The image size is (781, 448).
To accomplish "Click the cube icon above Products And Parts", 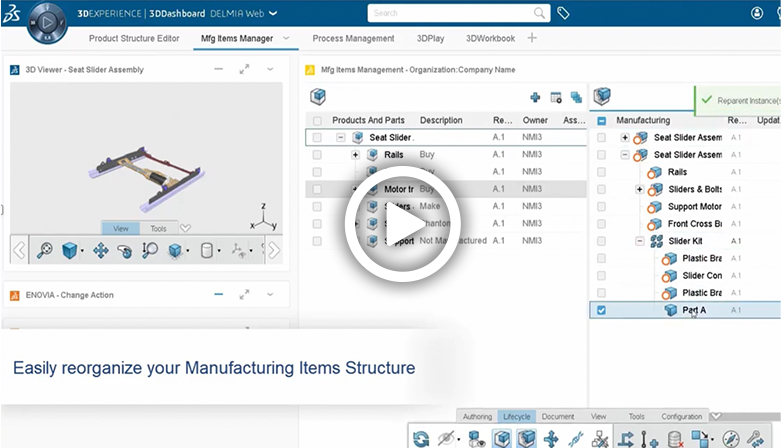I will pyautogui.click(x=318, y=96).
